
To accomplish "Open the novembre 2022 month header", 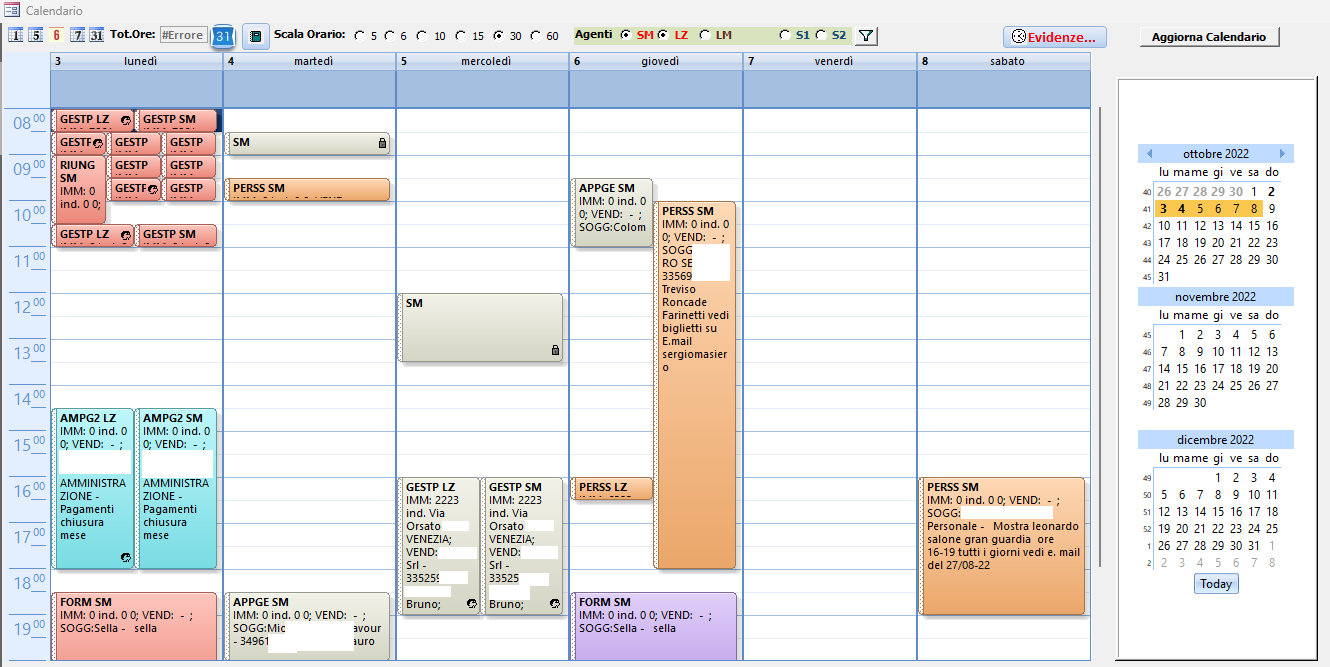I will tap(1215, 297).
